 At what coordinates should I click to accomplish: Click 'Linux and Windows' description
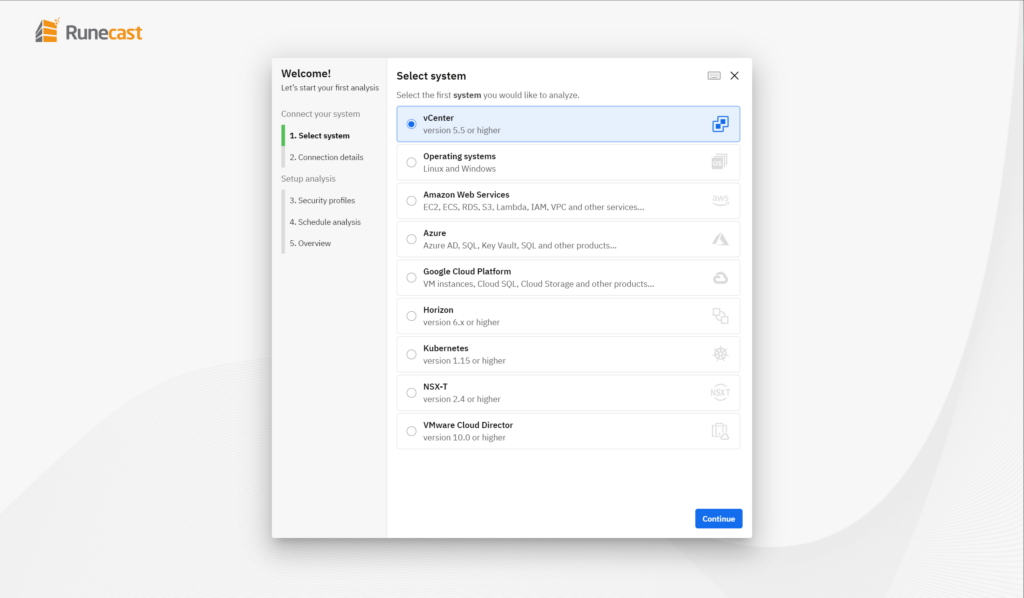459,169
